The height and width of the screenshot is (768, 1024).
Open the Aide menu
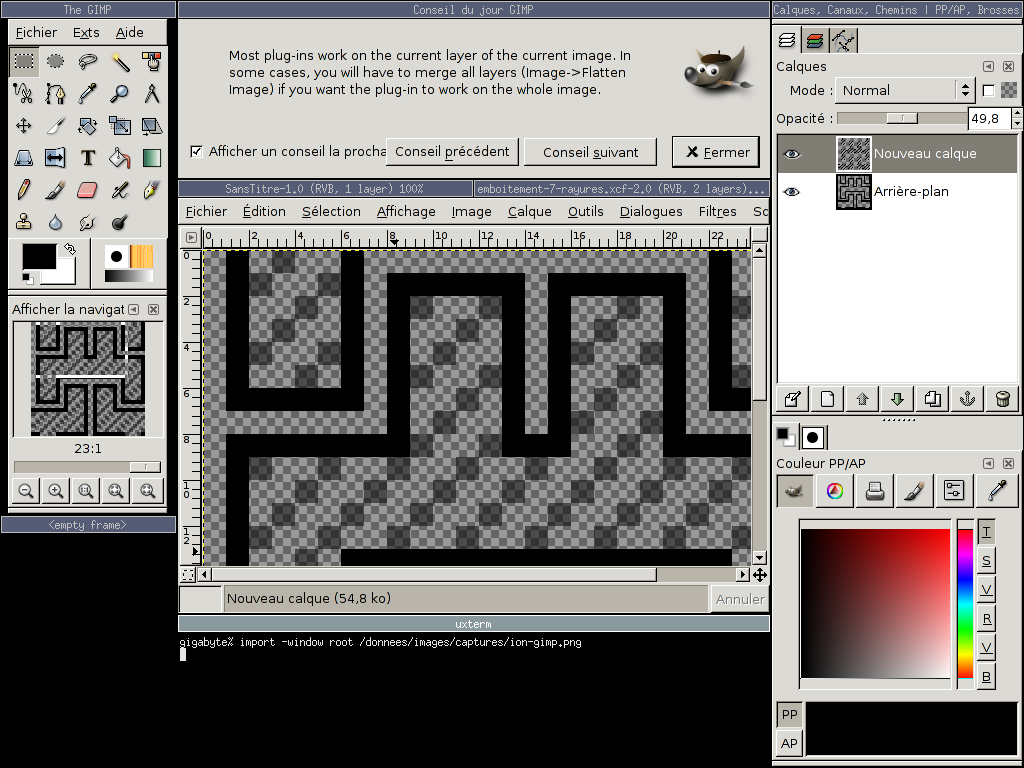[129, 33]
